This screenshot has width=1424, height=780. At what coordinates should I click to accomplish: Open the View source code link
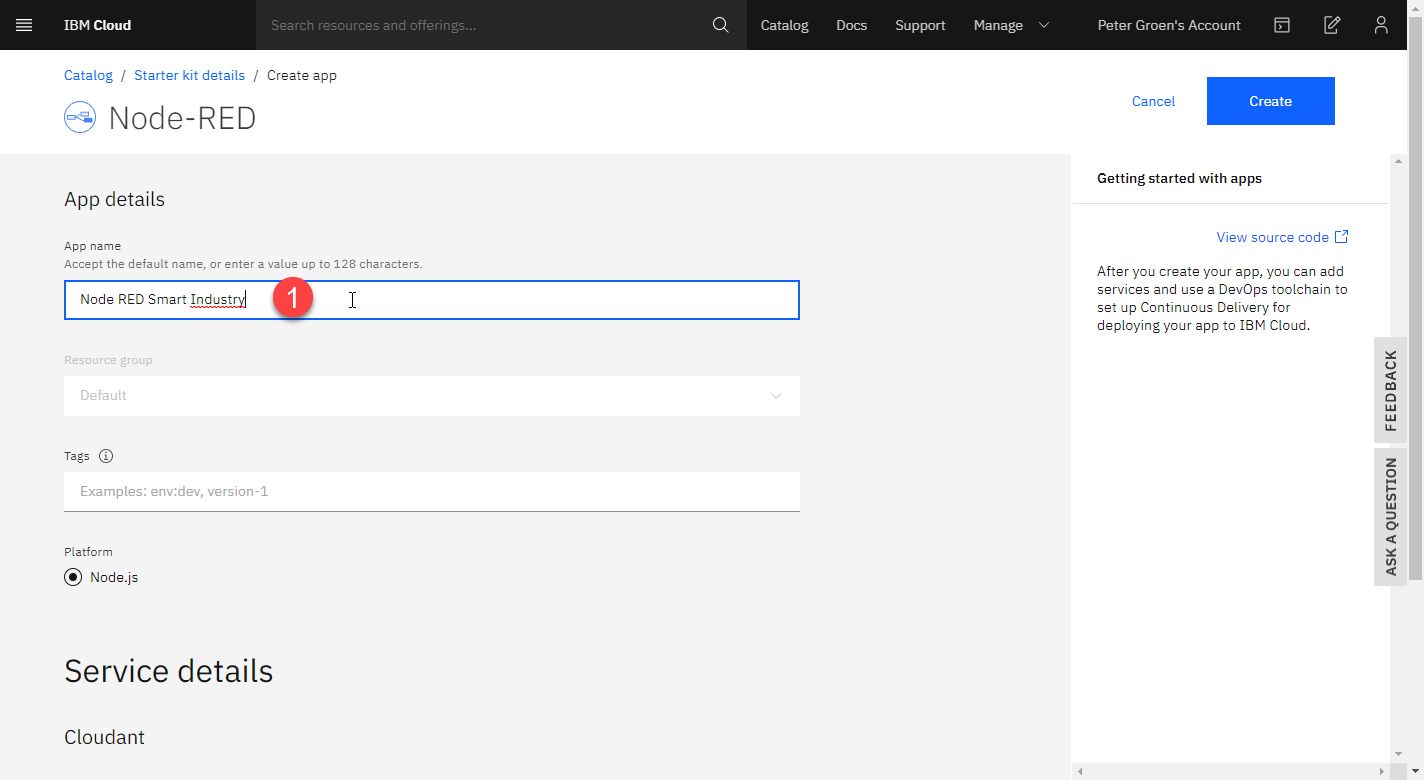point(1272,237)
